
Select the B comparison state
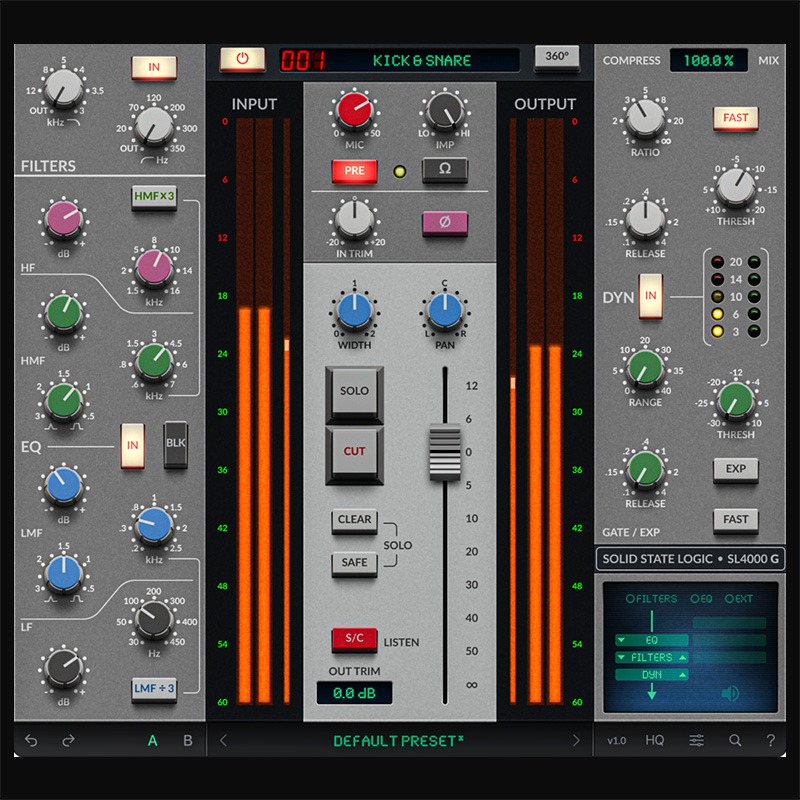pos(188,740)
